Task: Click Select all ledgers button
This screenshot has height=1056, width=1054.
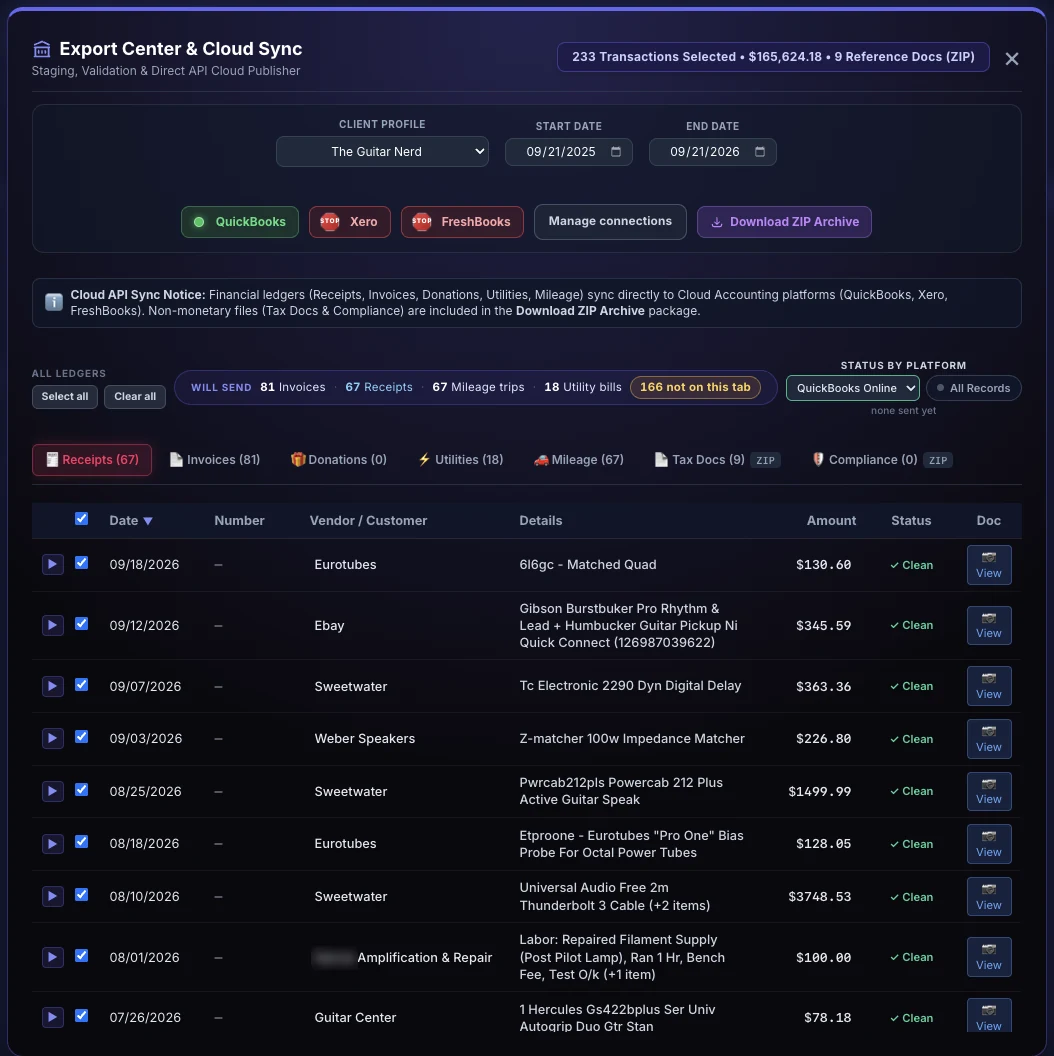Action: (65, 397)
